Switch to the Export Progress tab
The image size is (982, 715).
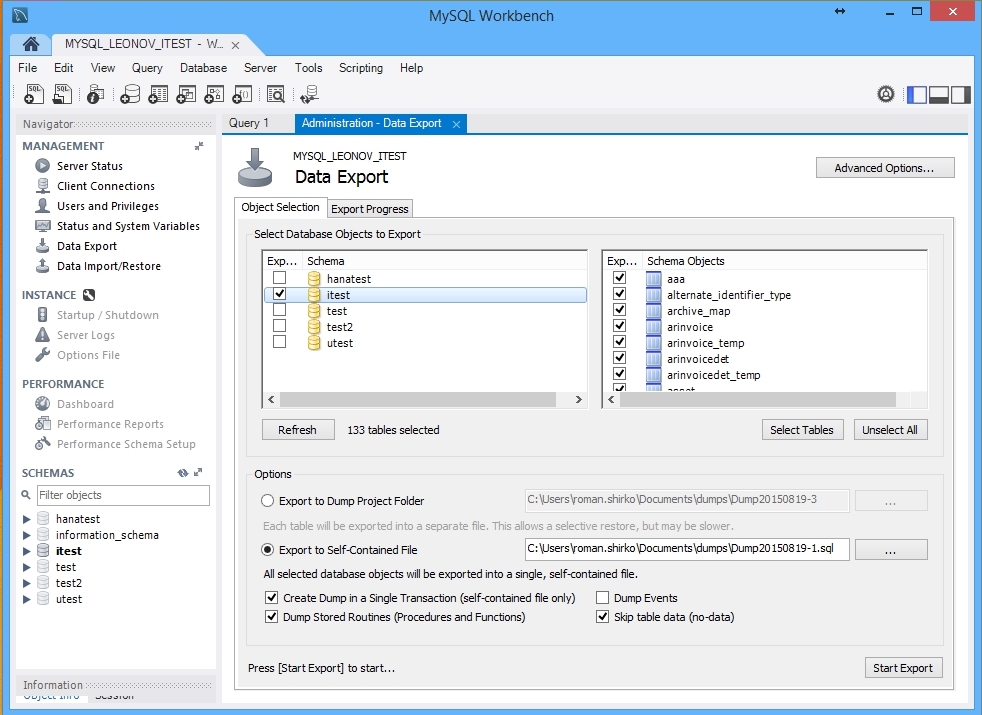pyautogui.click(x=370, y=209)
